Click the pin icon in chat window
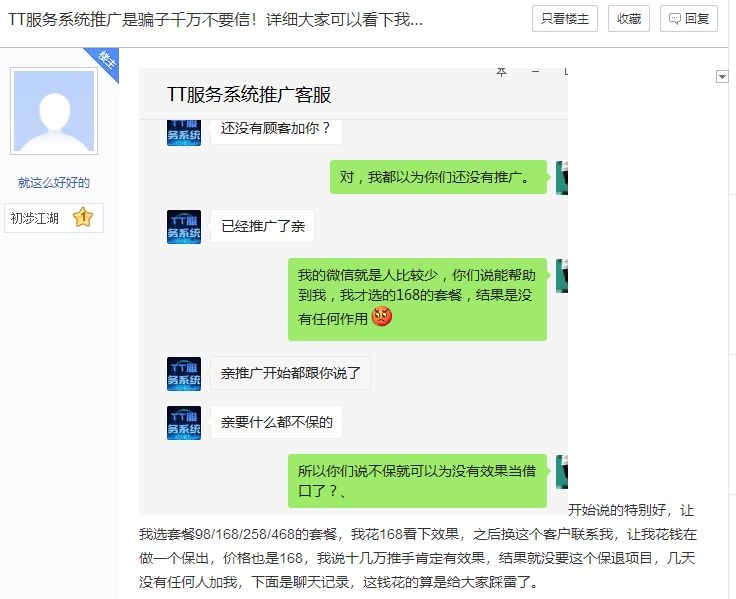Image resolution: width=736 pixels, height=599 pixels. [501, 72]
